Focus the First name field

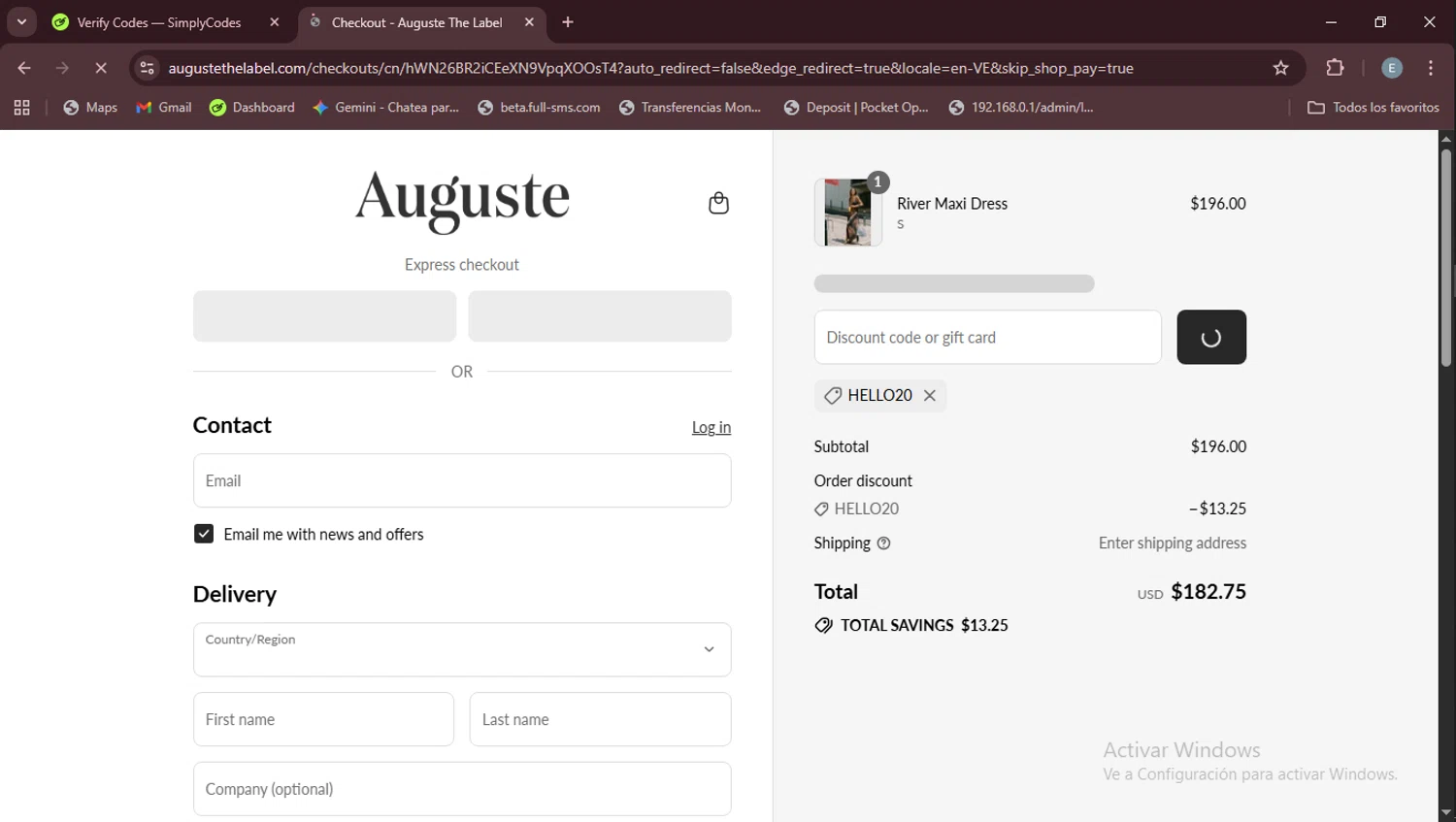323,719
